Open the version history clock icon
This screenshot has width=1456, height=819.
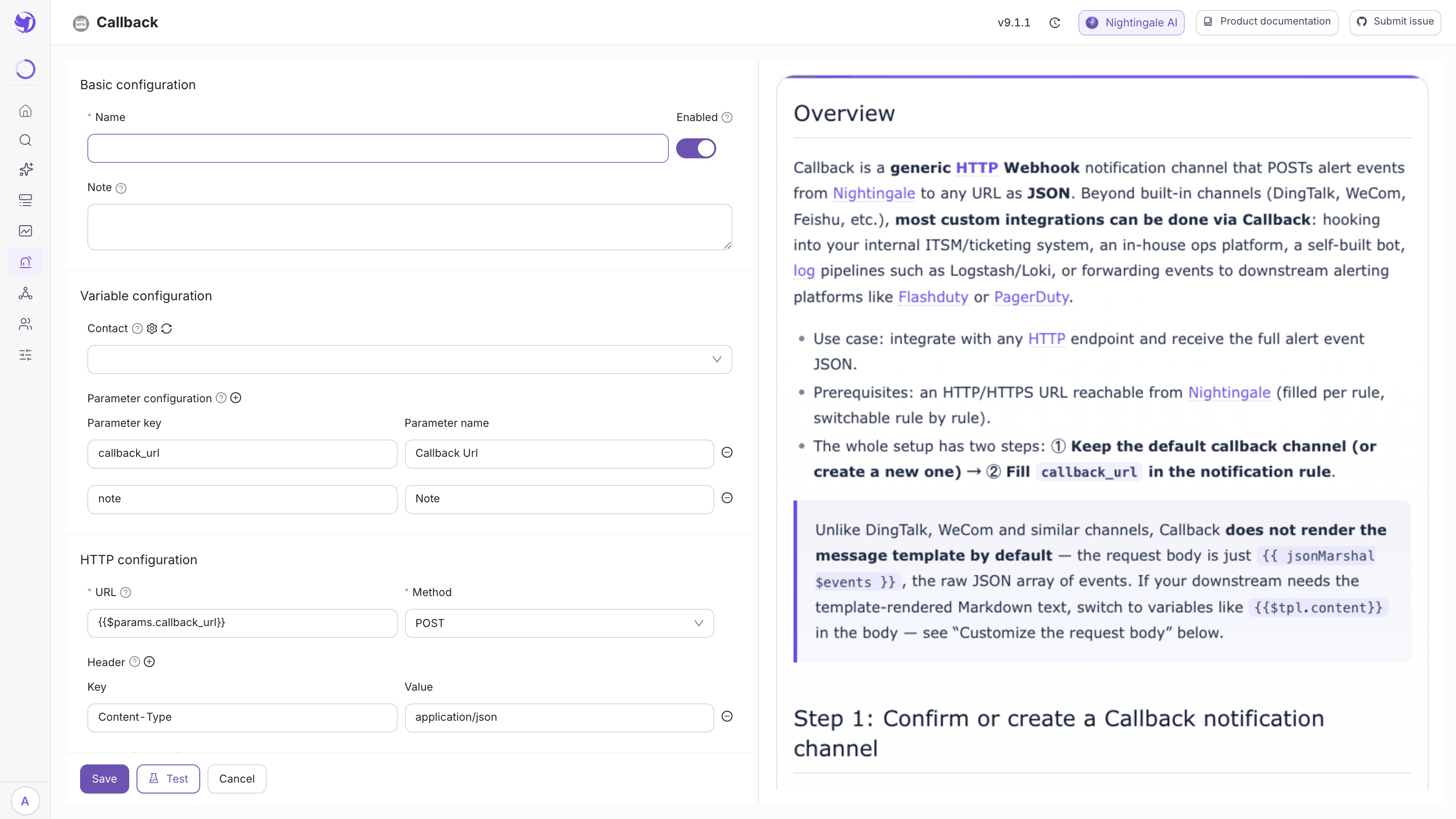coord(1055,23)
